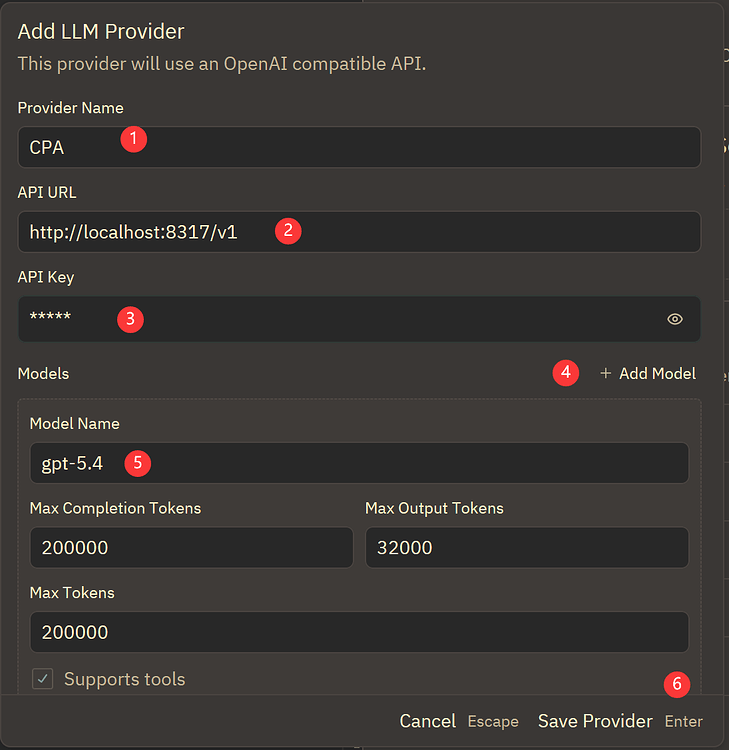Click the OpenAI compatible API description text
The width and height of the screenshot is (729, 750).
click(222, 64)
